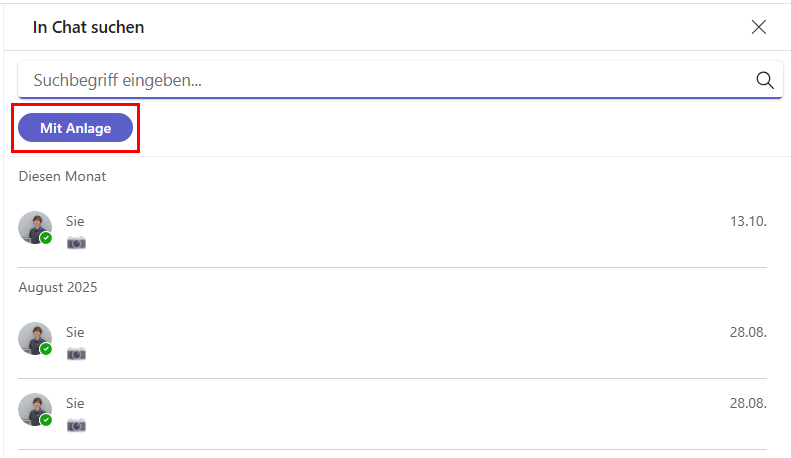Open the avatar of the last August message
The width and height of the screenshot is (791, 458).
point(34,409)
